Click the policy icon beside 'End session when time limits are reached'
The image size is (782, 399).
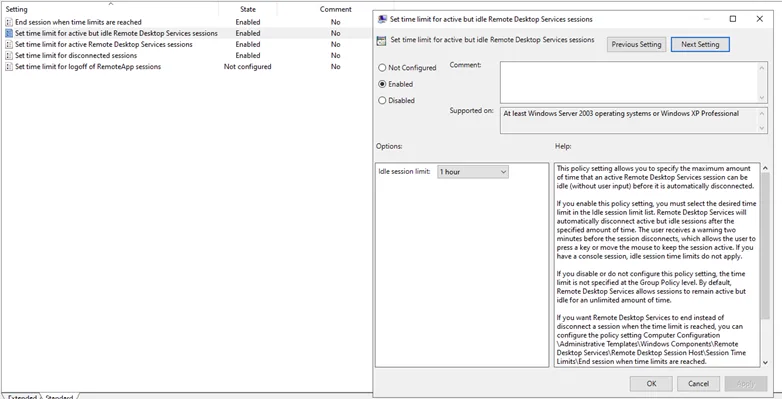[9, 22]
